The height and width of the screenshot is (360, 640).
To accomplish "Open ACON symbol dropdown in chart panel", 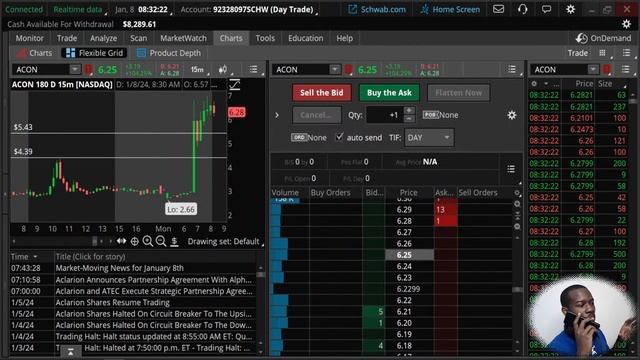I will (75, 69).
